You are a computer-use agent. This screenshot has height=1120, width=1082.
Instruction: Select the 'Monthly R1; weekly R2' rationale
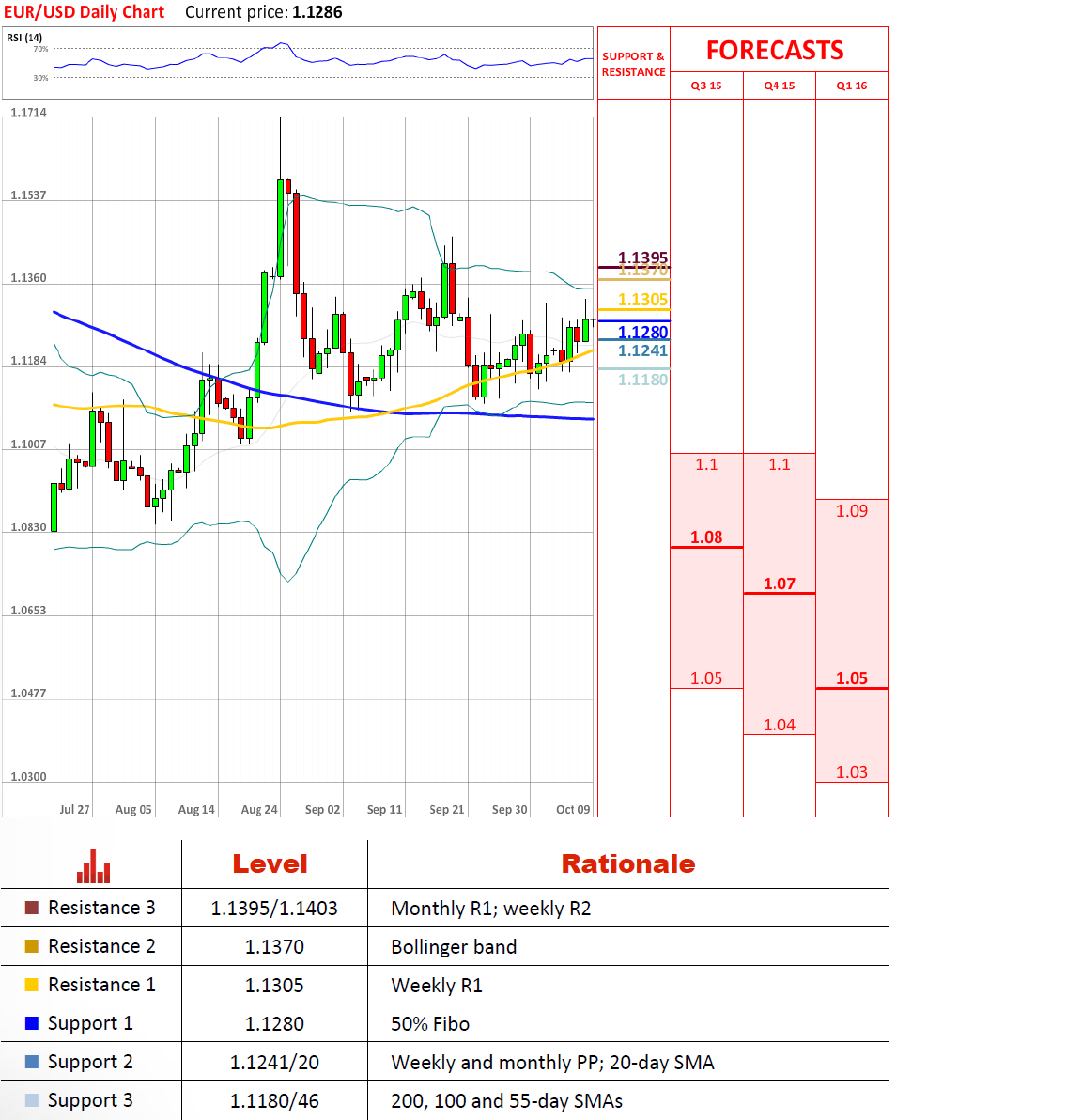coord(491,909)
